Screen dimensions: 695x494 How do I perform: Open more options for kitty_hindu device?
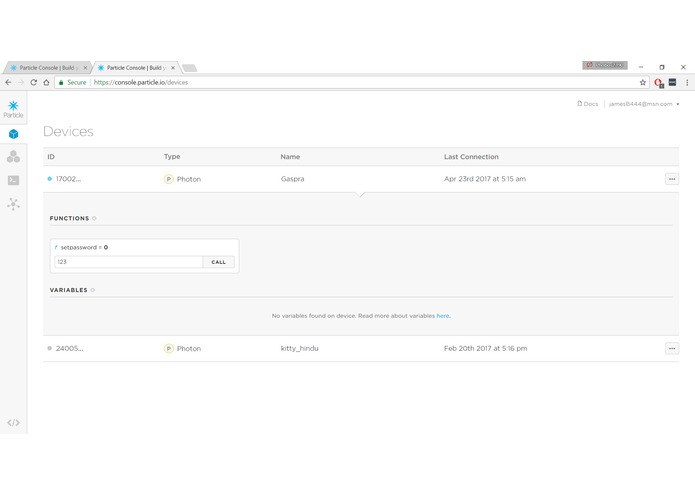coord(672,349)
